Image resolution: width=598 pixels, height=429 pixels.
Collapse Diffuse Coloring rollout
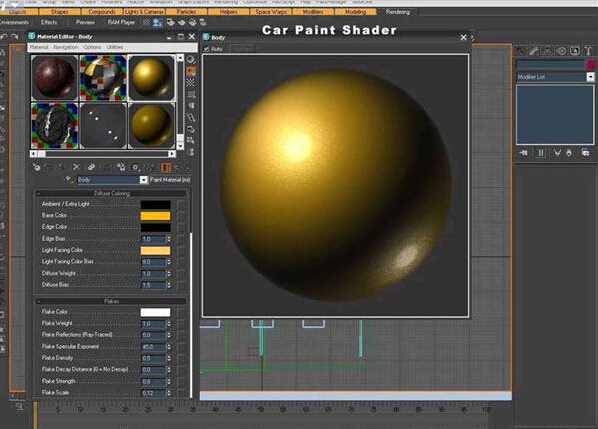[x=111, y=193]
